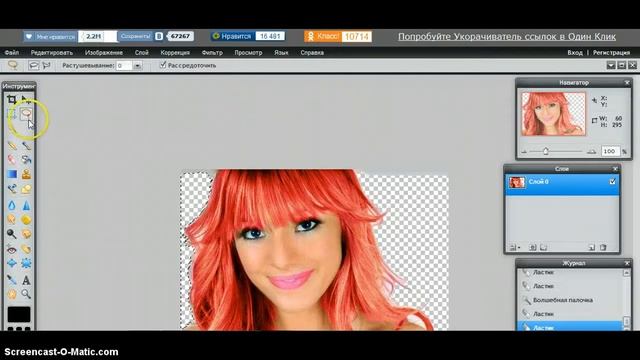Select the Red eye reduction tool

(x=12, y=249)
